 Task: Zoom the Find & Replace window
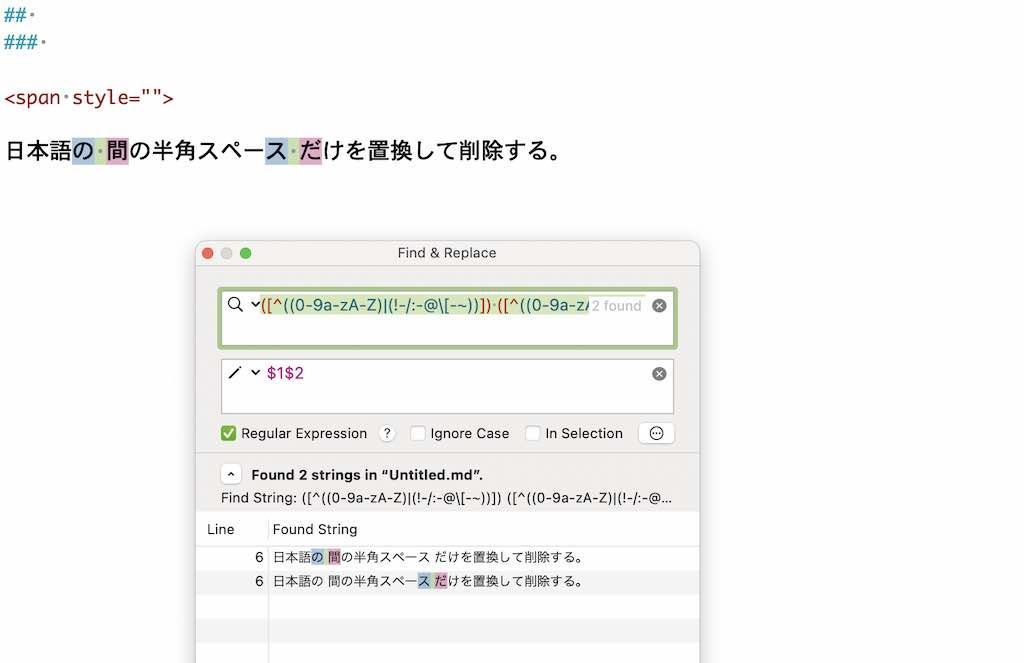tap(246, 253)
